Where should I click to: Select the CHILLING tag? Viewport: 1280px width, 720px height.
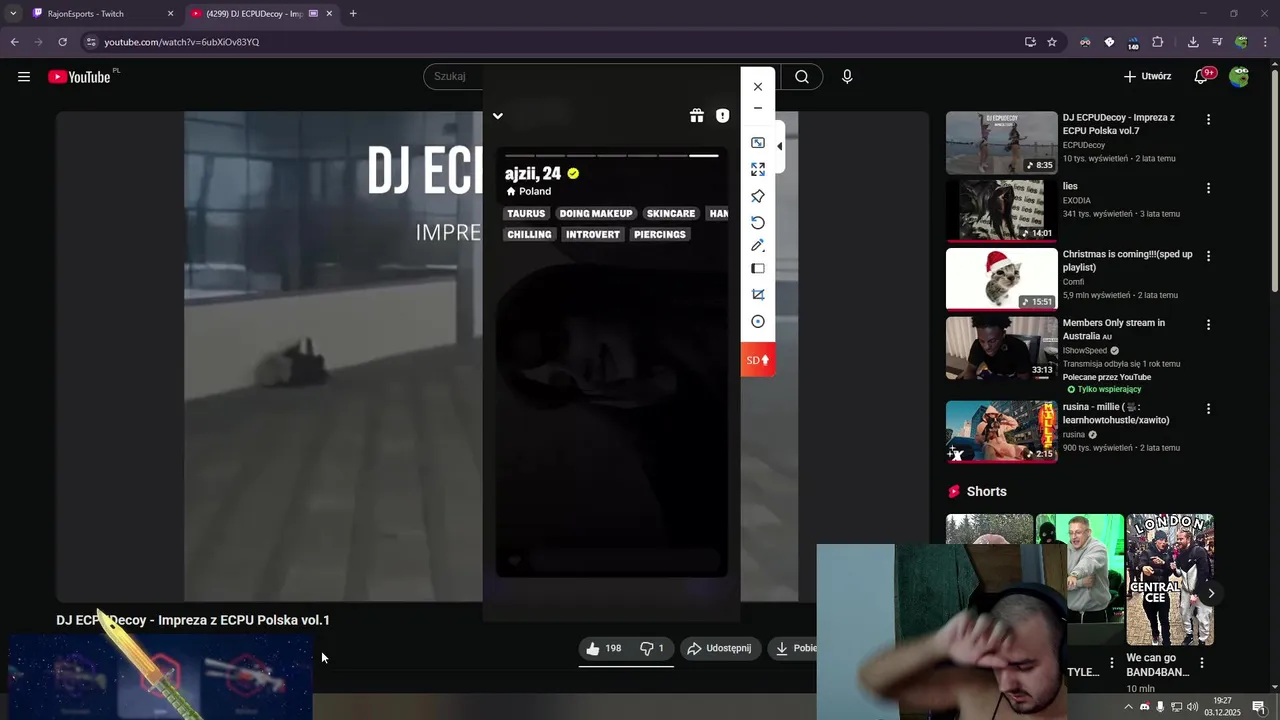pos(529,235)
